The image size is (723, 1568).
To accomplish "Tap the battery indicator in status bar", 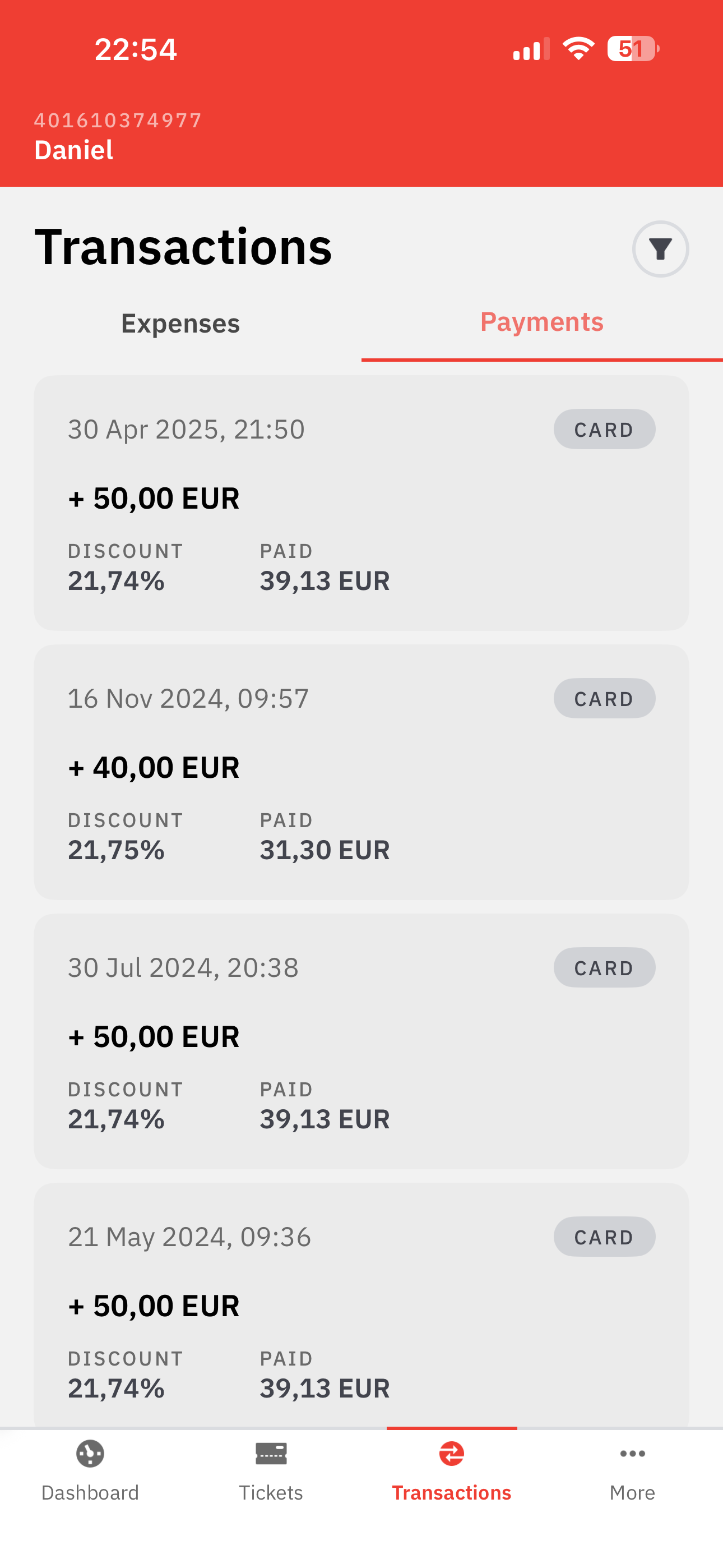I will [633, 49].
